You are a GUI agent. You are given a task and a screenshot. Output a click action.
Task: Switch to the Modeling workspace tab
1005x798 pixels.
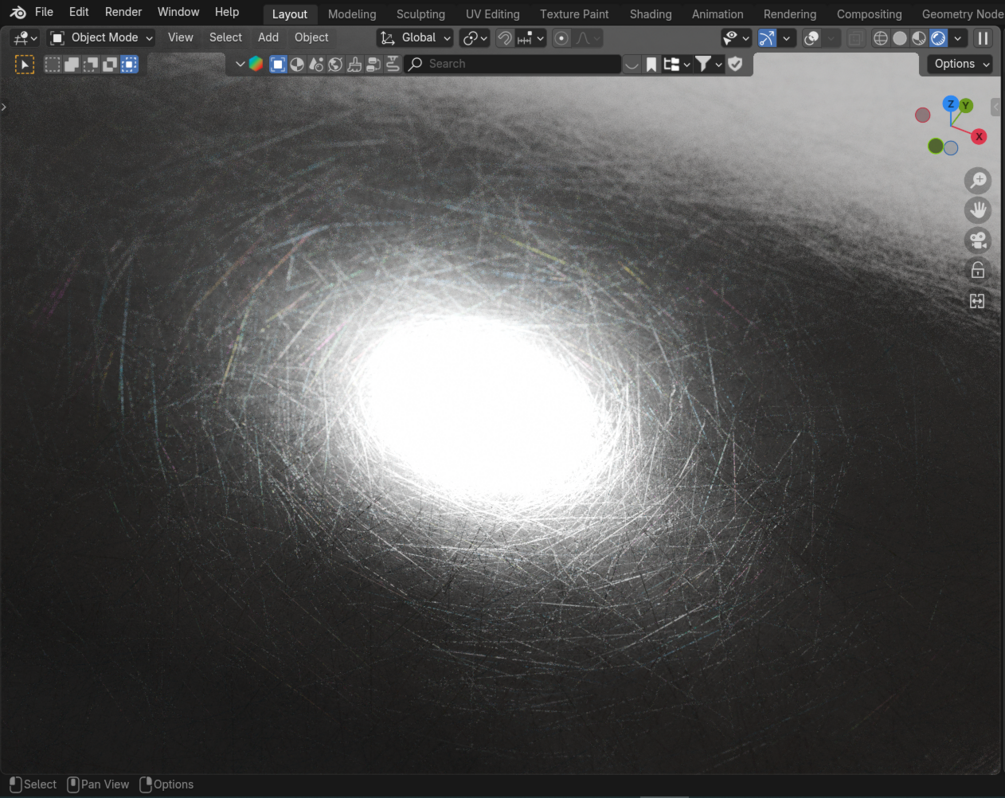(x=352, y=13)
